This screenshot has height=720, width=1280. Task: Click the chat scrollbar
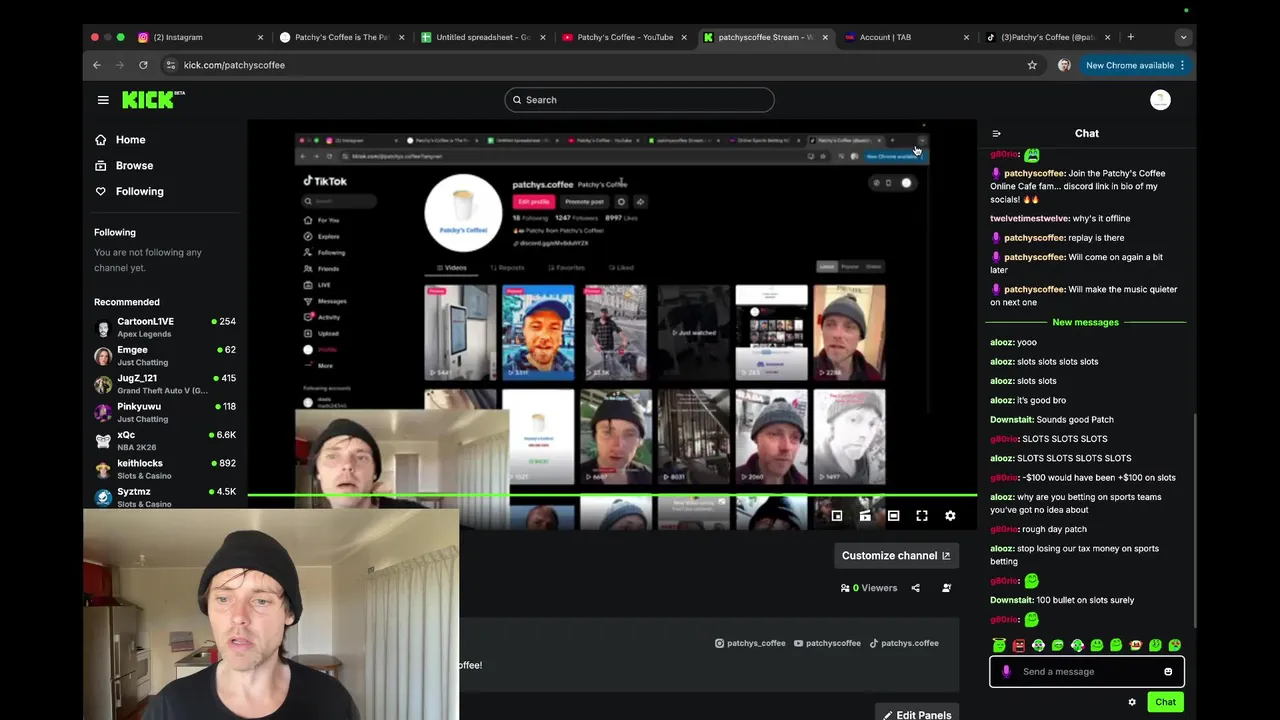pyautogui.click(x=1196, y=520)
